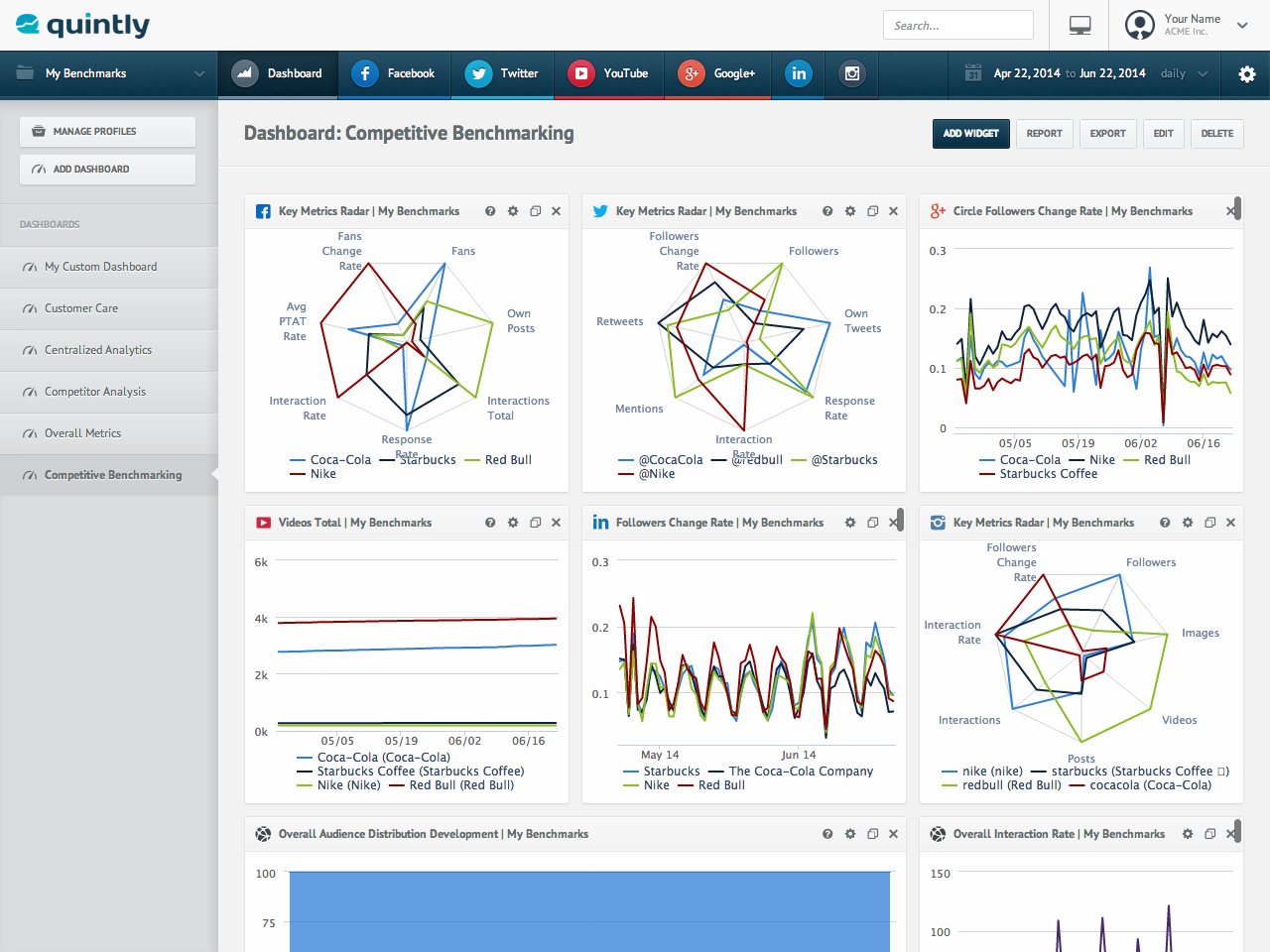The width and height of the screenshot is (1270, 952).
Task: Click the Add Dashboard button
Action: 107,170
